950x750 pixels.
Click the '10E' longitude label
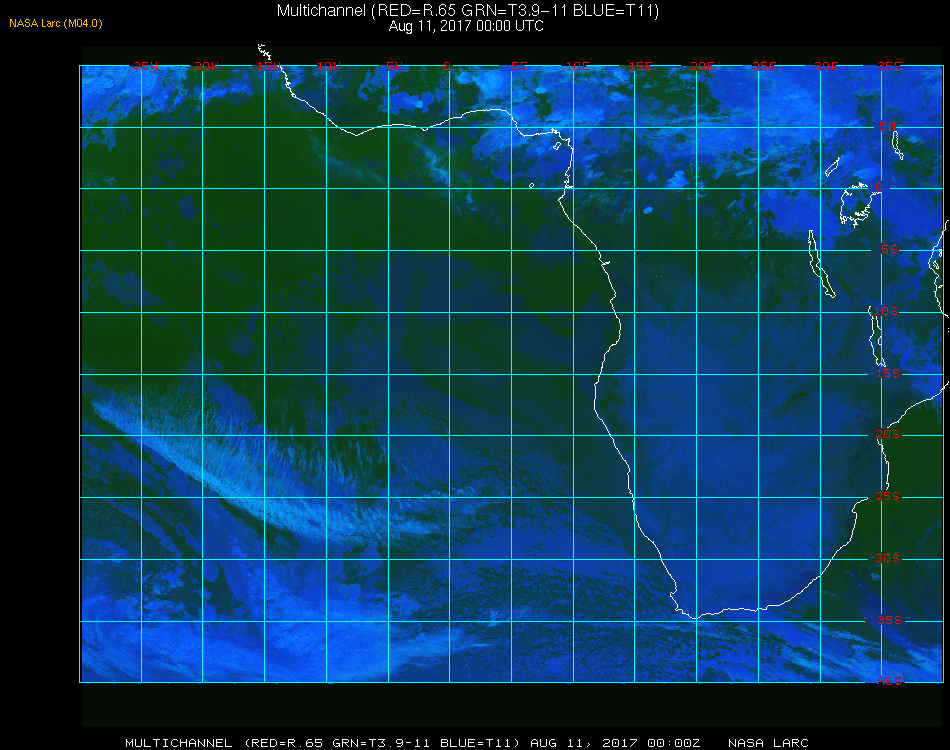pos(577,66)
